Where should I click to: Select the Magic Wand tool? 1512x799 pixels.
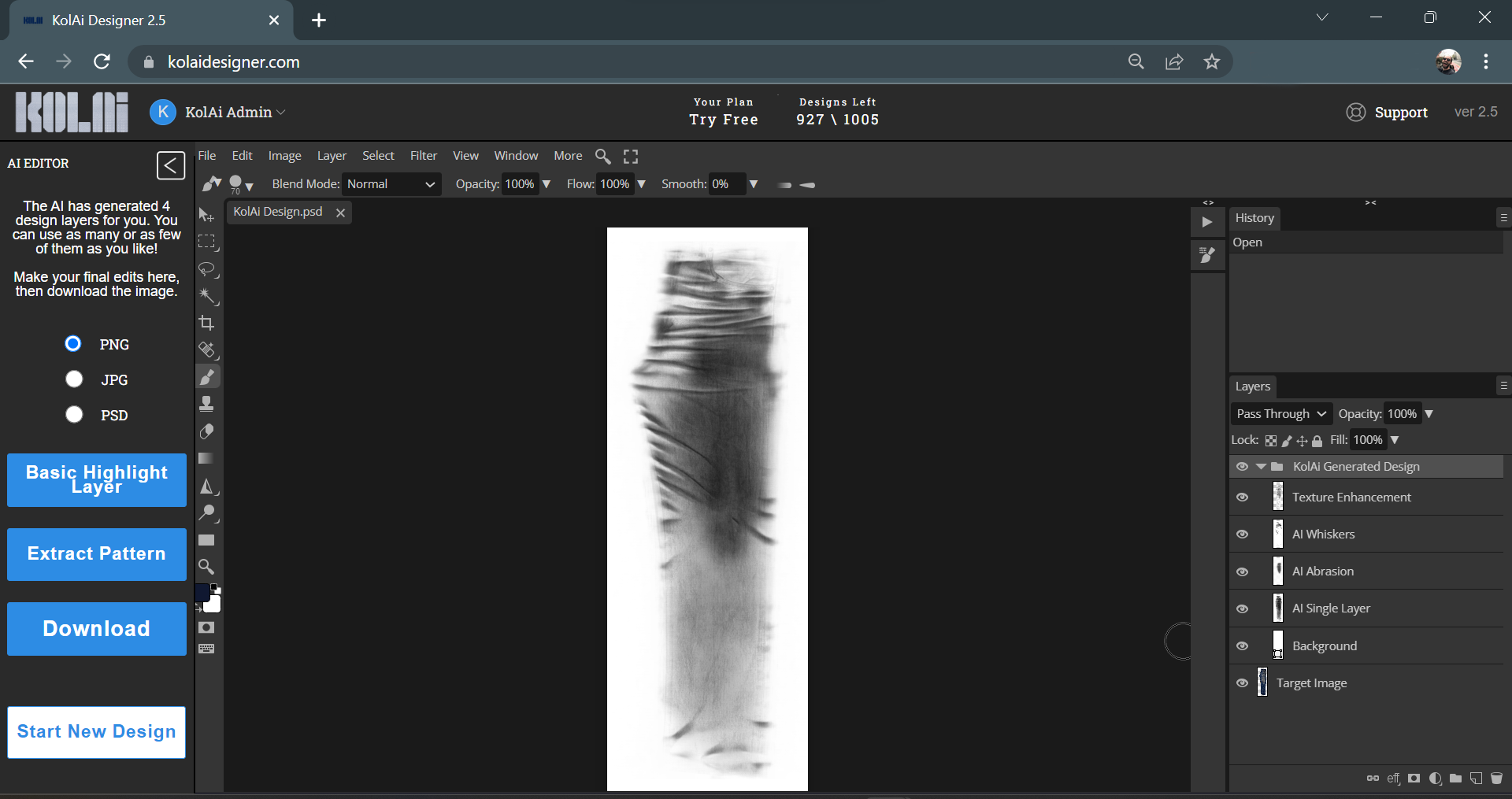(207, 296)
